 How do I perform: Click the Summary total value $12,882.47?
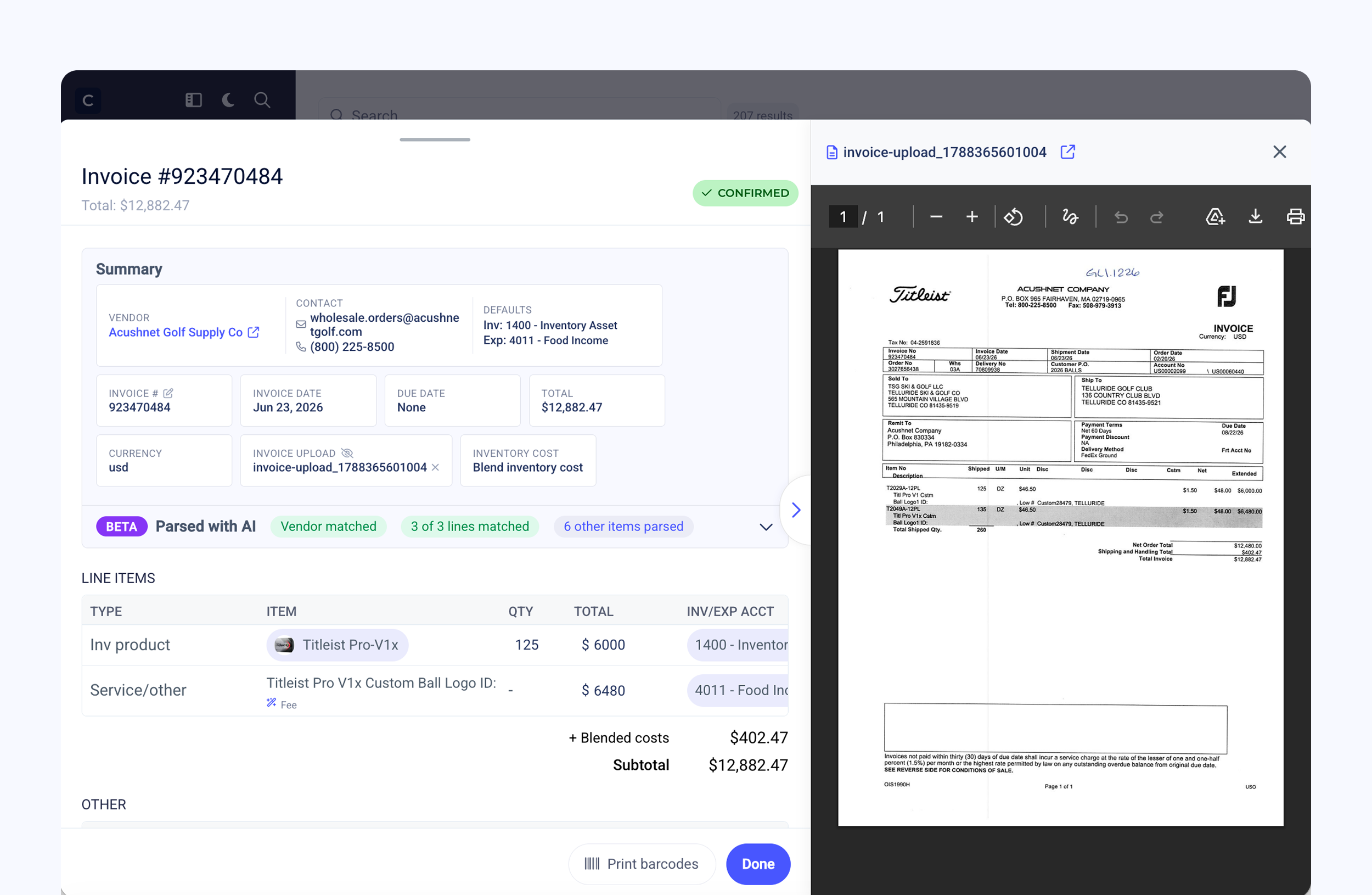tap(572, 407)
